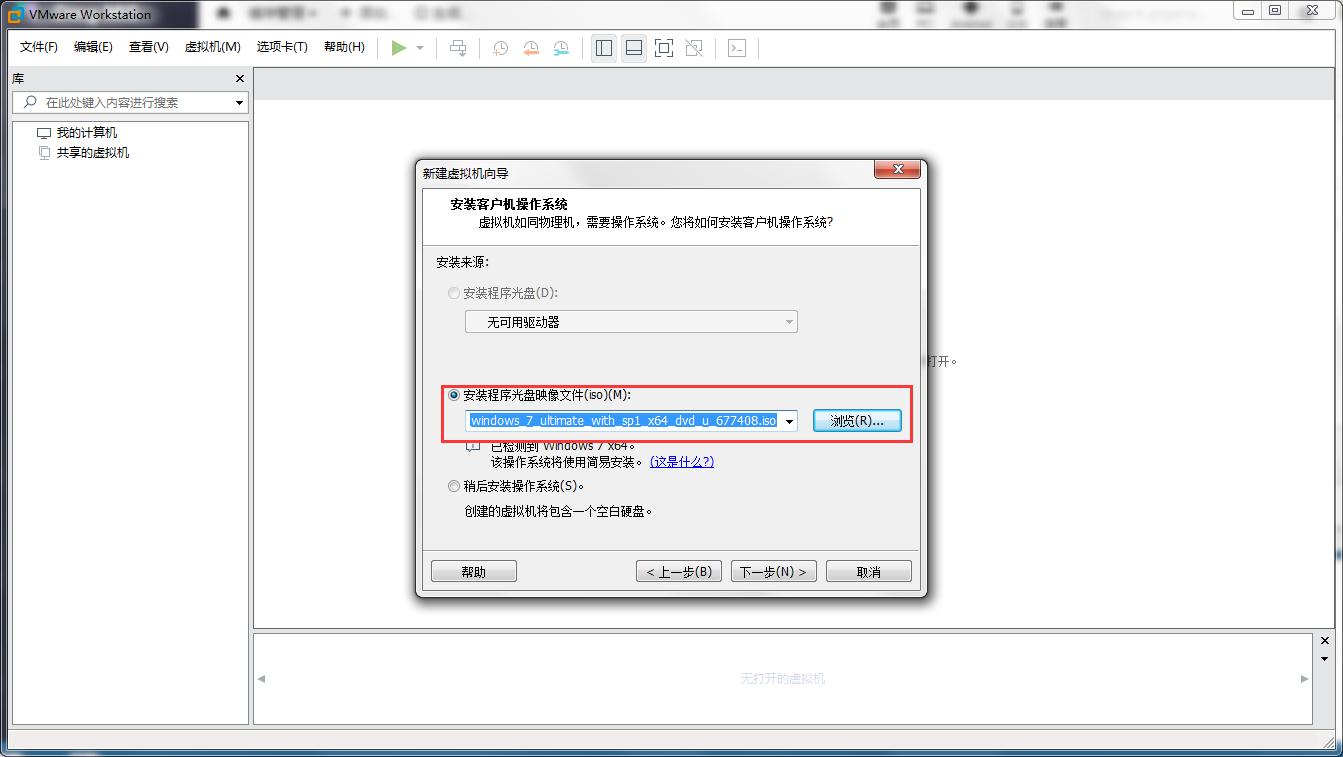This screenshot has width=1343, height=757.
Task: Open the 编辑(E) menu
Action: point(93,47)
